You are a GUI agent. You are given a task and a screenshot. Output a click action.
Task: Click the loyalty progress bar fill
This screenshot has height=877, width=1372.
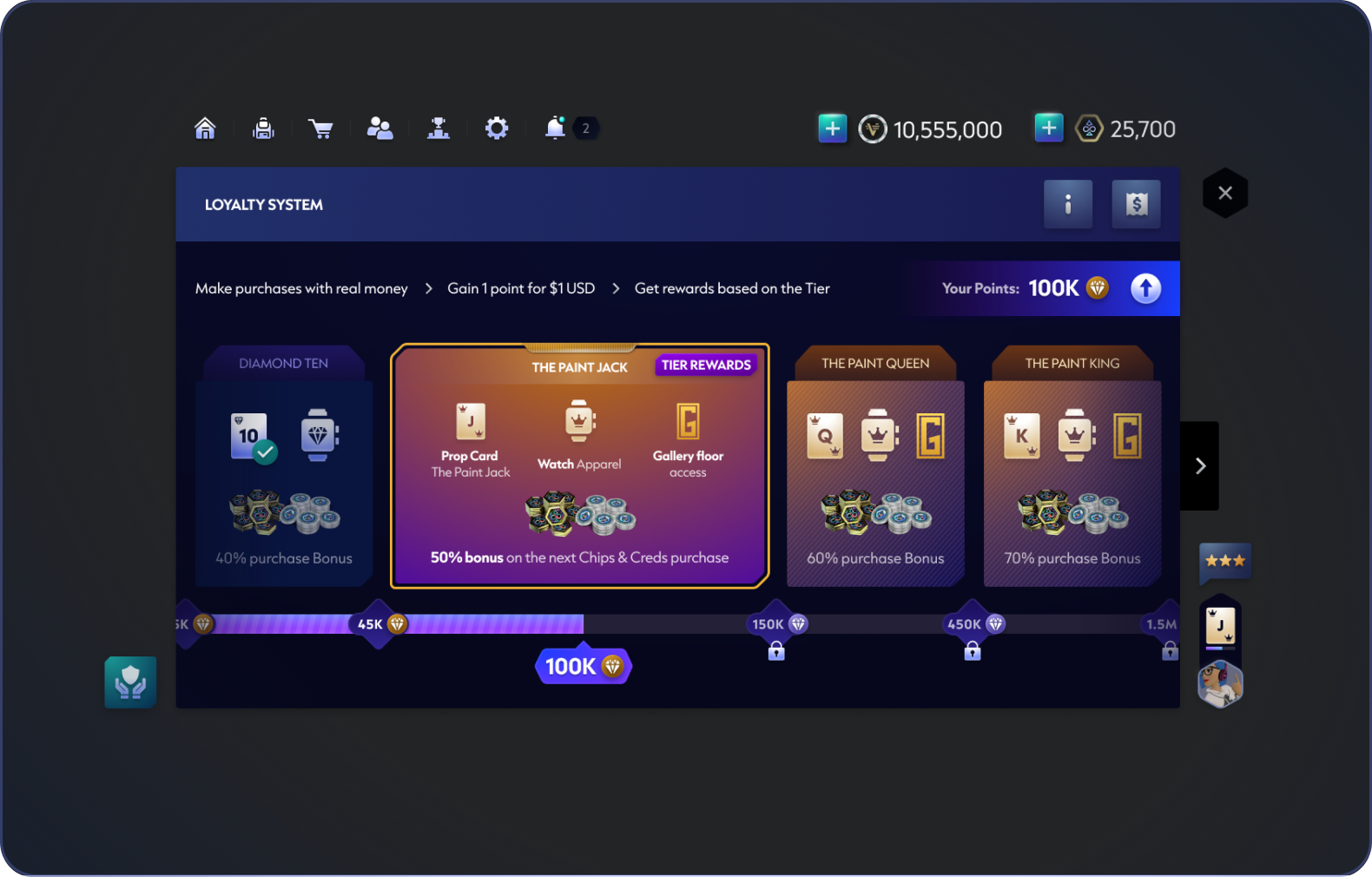[398, 624]
